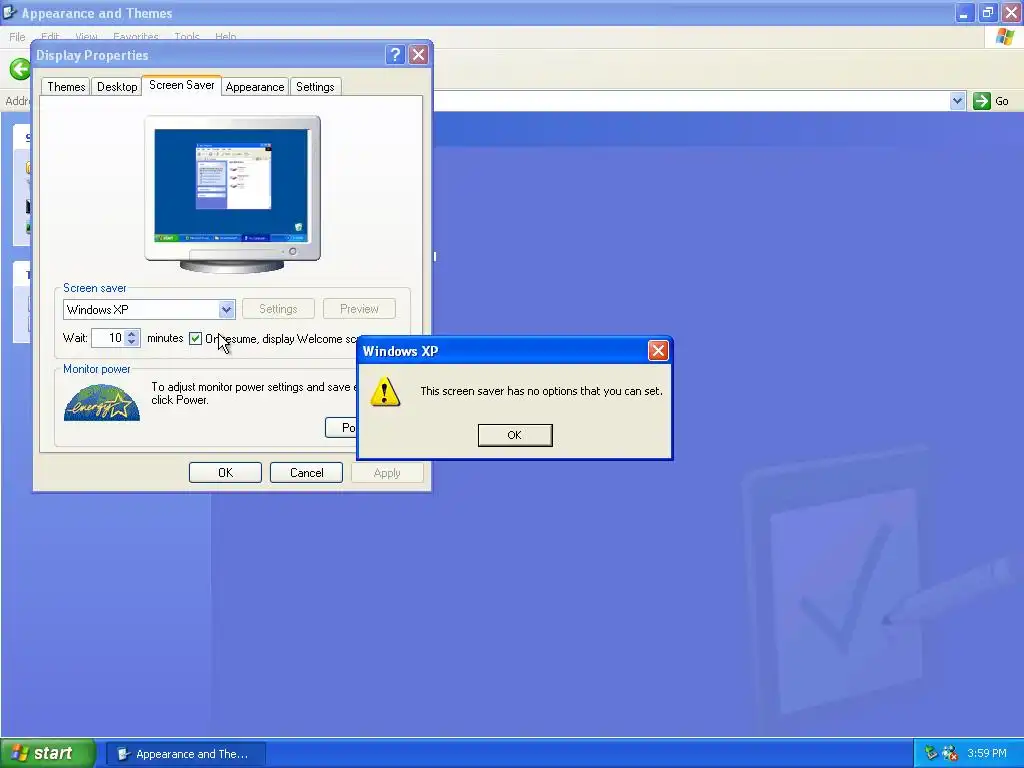
Task: Click the Energy Star logo
Action: pyautogui.click(x=102, y=402)
